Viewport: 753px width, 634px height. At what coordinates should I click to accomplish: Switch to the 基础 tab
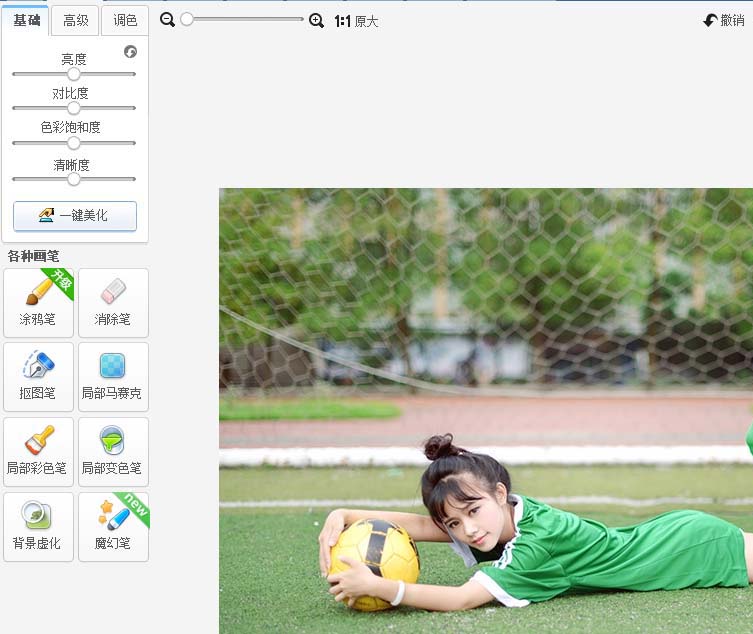tap(25, 21)
